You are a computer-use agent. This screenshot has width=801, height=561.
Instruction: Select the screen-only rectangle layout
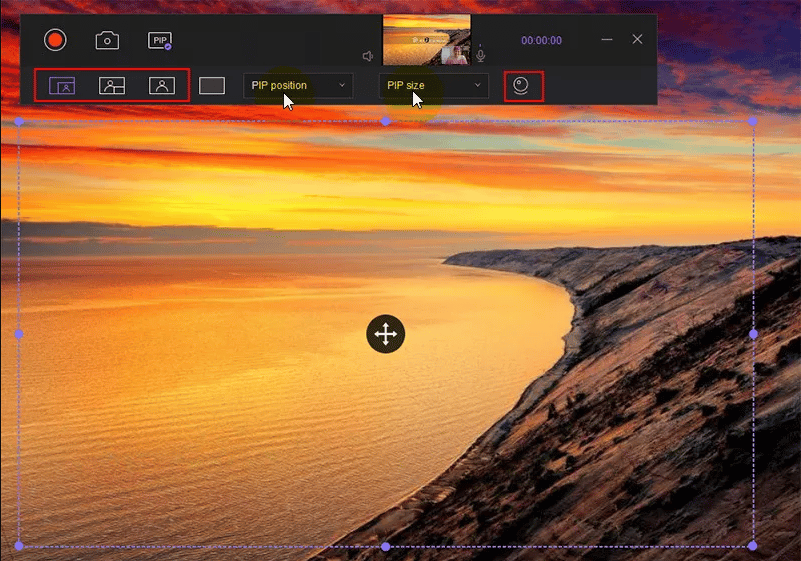pyautogui.click(x=212, y=85)
